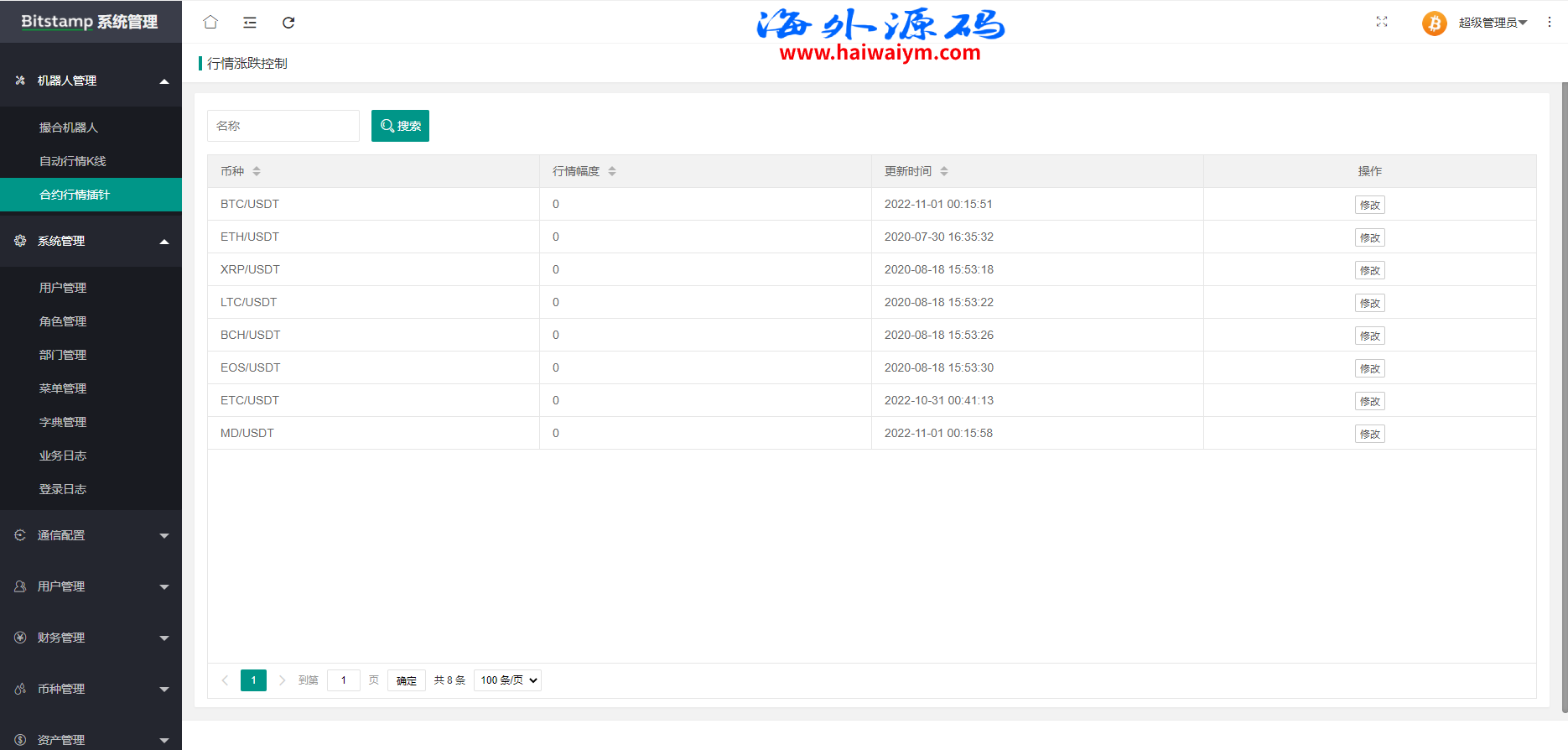1568x750 pixels.
Task: Click the orange Bitcoin avatar icon
Action: [1434, 23]
